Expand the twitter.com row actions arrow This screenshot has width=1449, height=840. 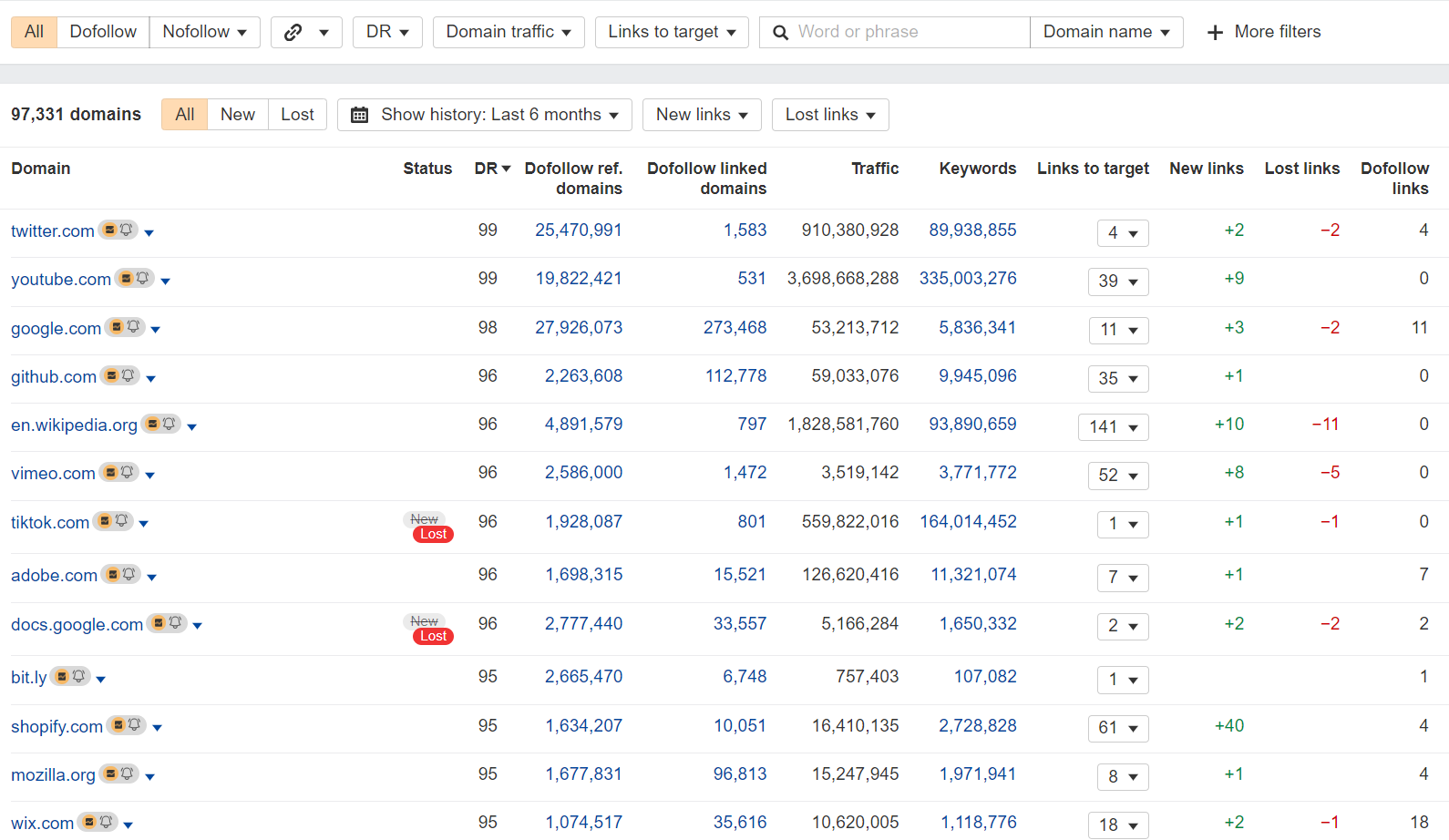pyautogui.click(x=149, y=233)
